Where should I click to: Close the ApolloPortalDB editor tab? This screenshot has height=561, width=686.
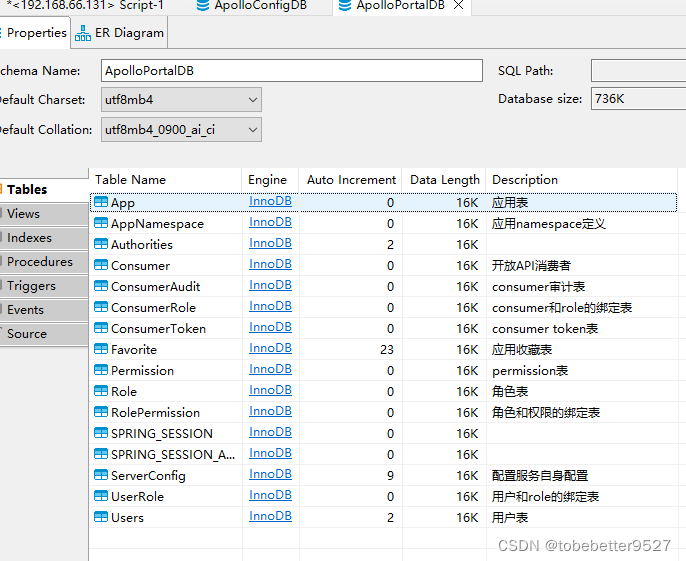[458, 5]
